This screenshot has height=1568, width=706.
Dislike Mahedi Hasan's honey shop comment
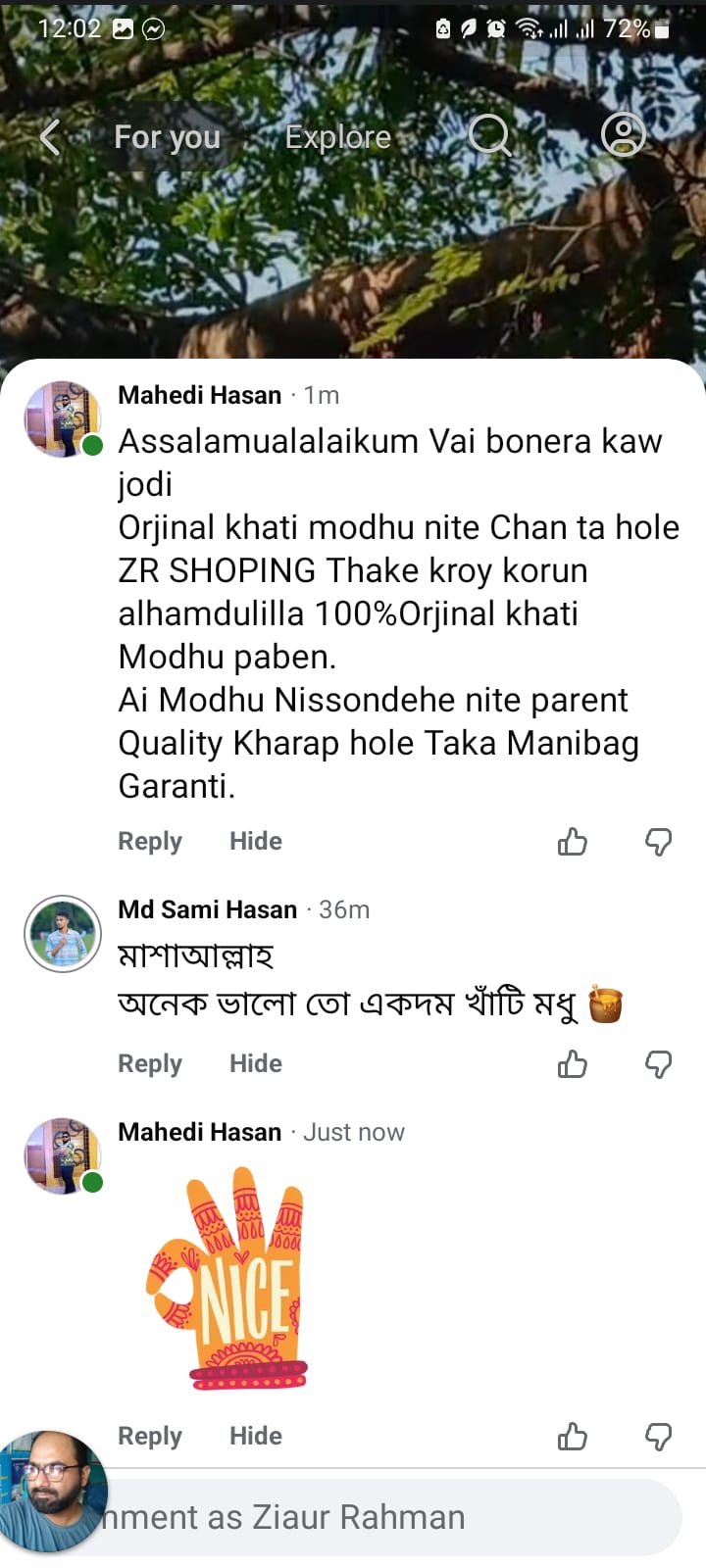(x=658, y=842)
